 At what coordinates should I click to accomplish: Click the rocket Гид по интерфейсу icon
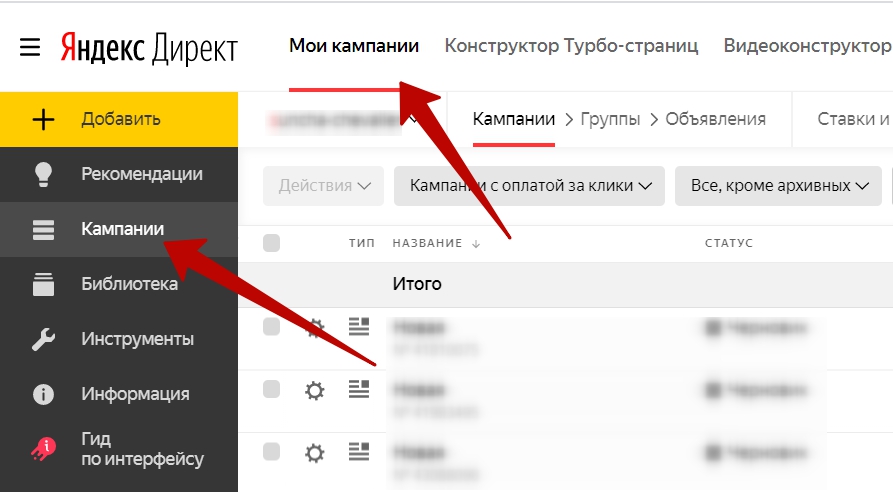click(43, 449)
